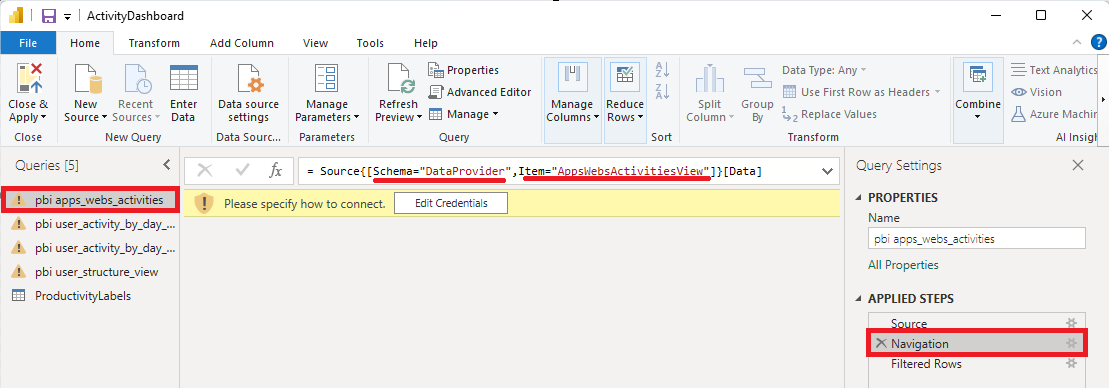Image resolution: width=1109 pixels, height=388 pixels.
Task: Collapse the APPLIED STEPS section
Action: click(859, 299)
